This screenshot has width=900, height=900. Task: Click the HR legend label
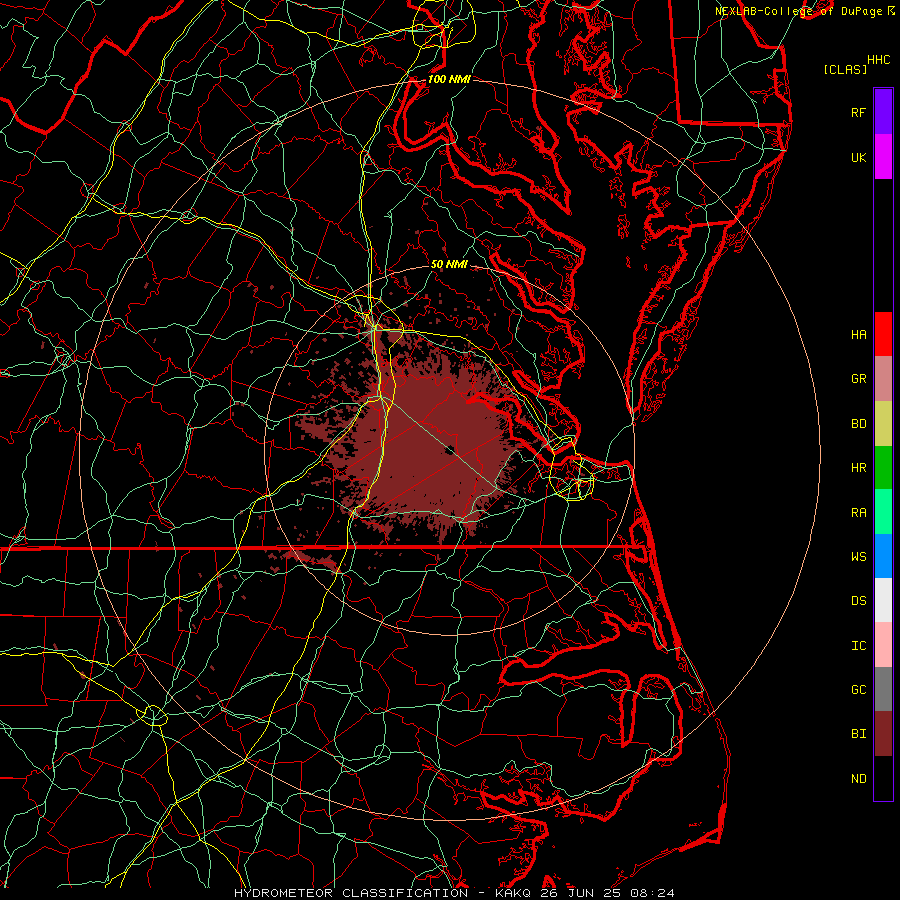click(x=858, y=467)
